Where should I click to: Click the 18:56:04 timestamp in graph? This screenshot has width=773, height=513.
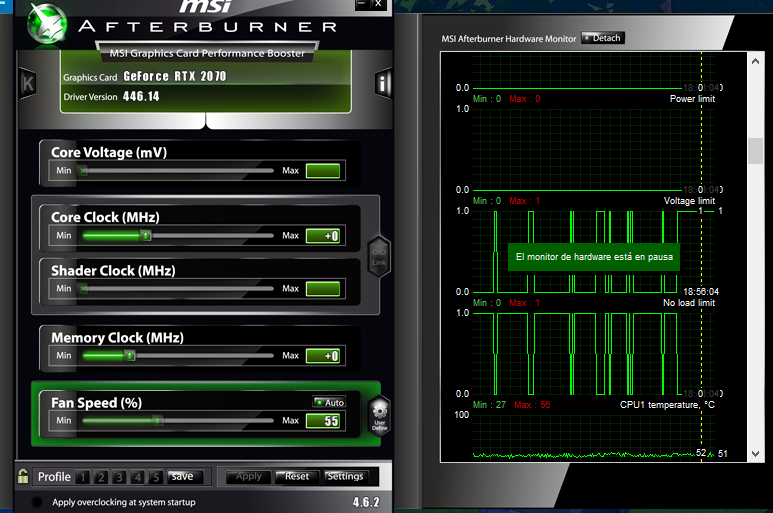701,292
